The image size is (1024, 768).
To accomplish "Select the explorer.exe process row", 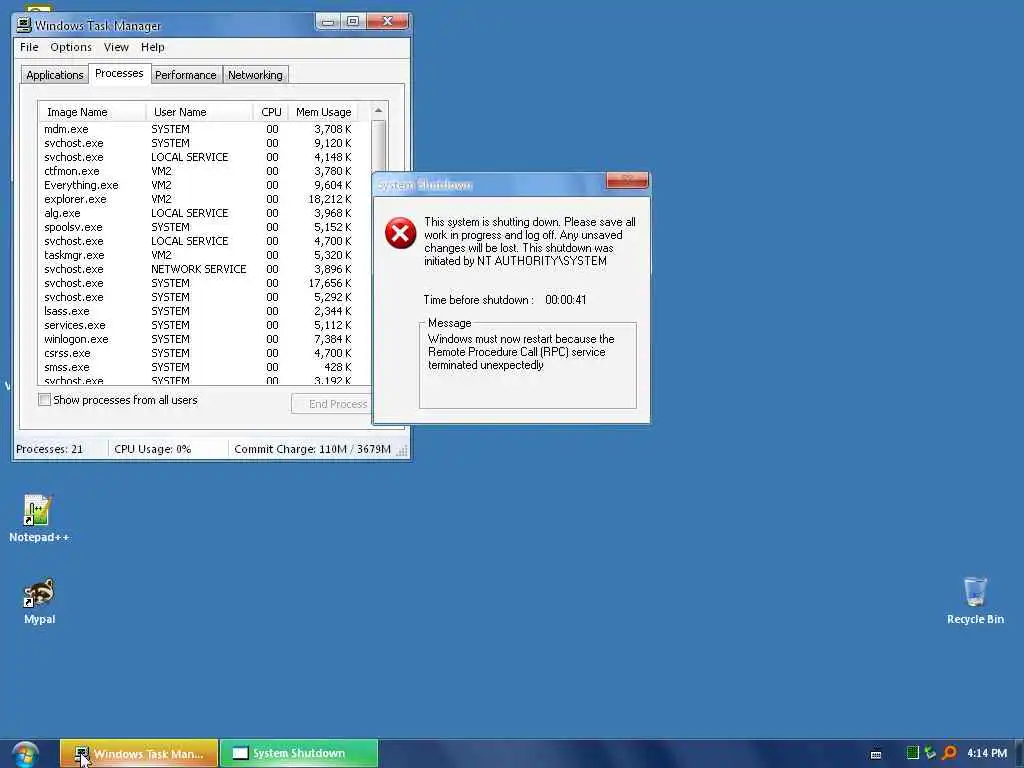I will click(x=197, y=199).
